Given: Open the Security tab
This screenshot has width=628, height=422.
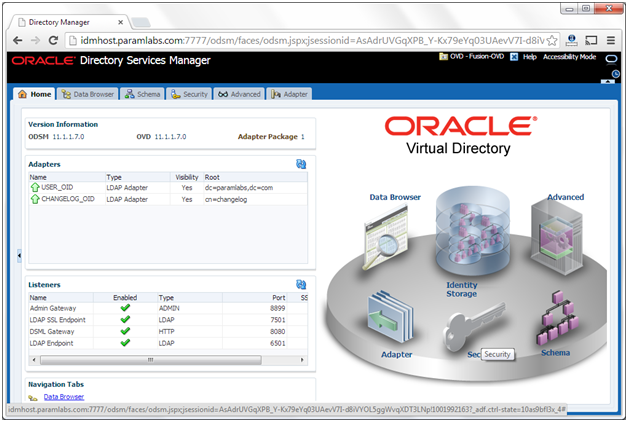Looking at the screenshot, I should point(189,94).
